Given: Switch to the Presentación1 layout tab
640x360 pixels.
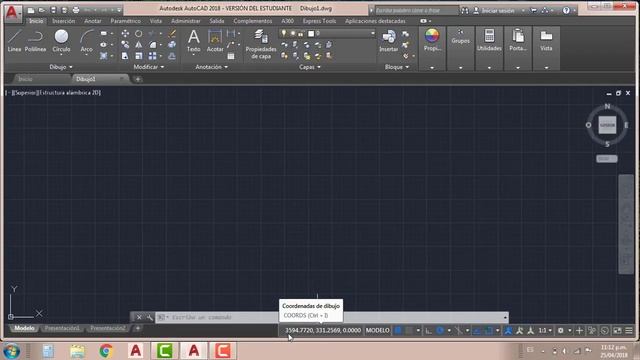Looking at the screenshot, I should pos(62,328).
